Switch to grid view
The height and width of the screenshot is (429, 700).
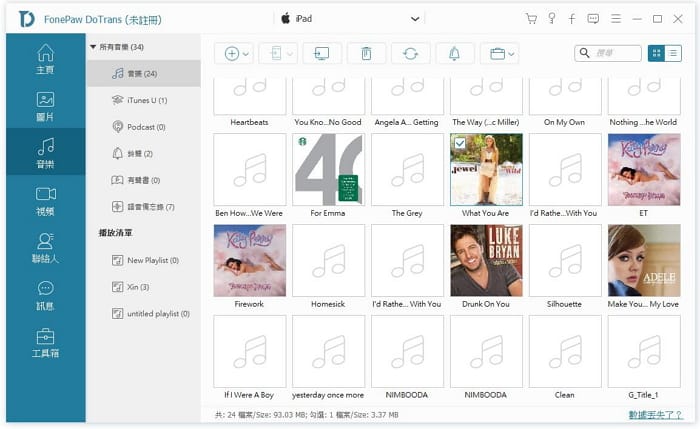coord(656,54)
